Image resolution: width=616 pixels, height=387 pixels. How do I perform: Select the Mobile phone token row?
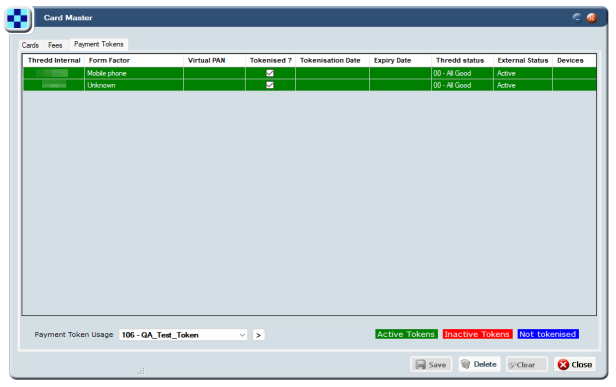tap(310, 73)
